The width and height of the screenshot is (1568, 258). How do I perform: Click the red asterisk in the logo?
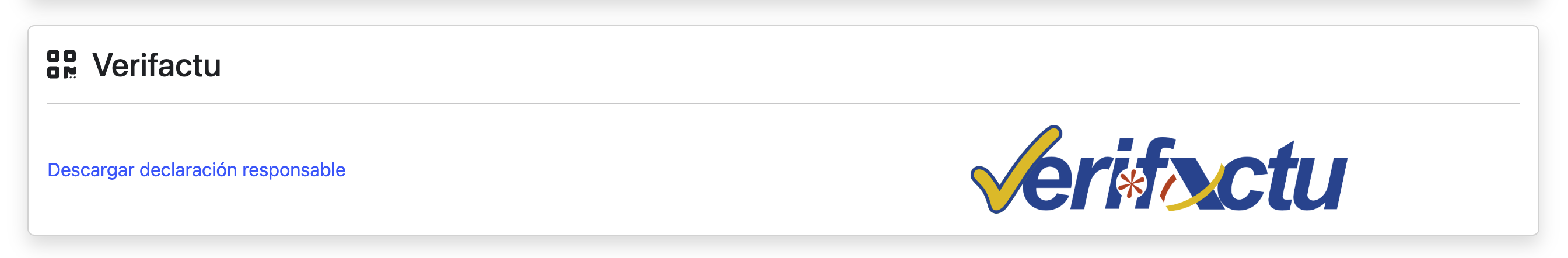1130,184
